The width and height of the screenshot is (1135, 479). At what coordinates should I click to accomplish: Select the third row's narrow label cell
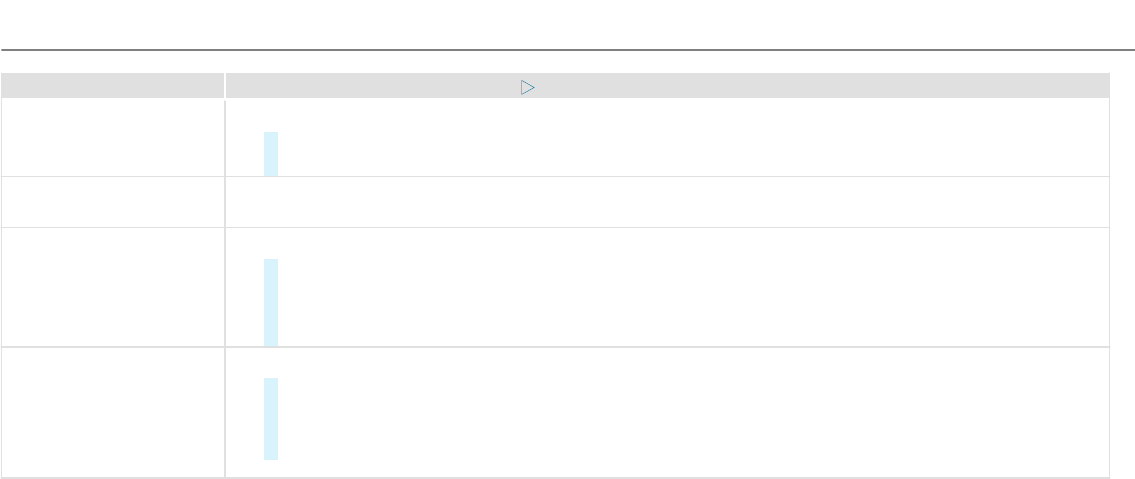(112, 287)
